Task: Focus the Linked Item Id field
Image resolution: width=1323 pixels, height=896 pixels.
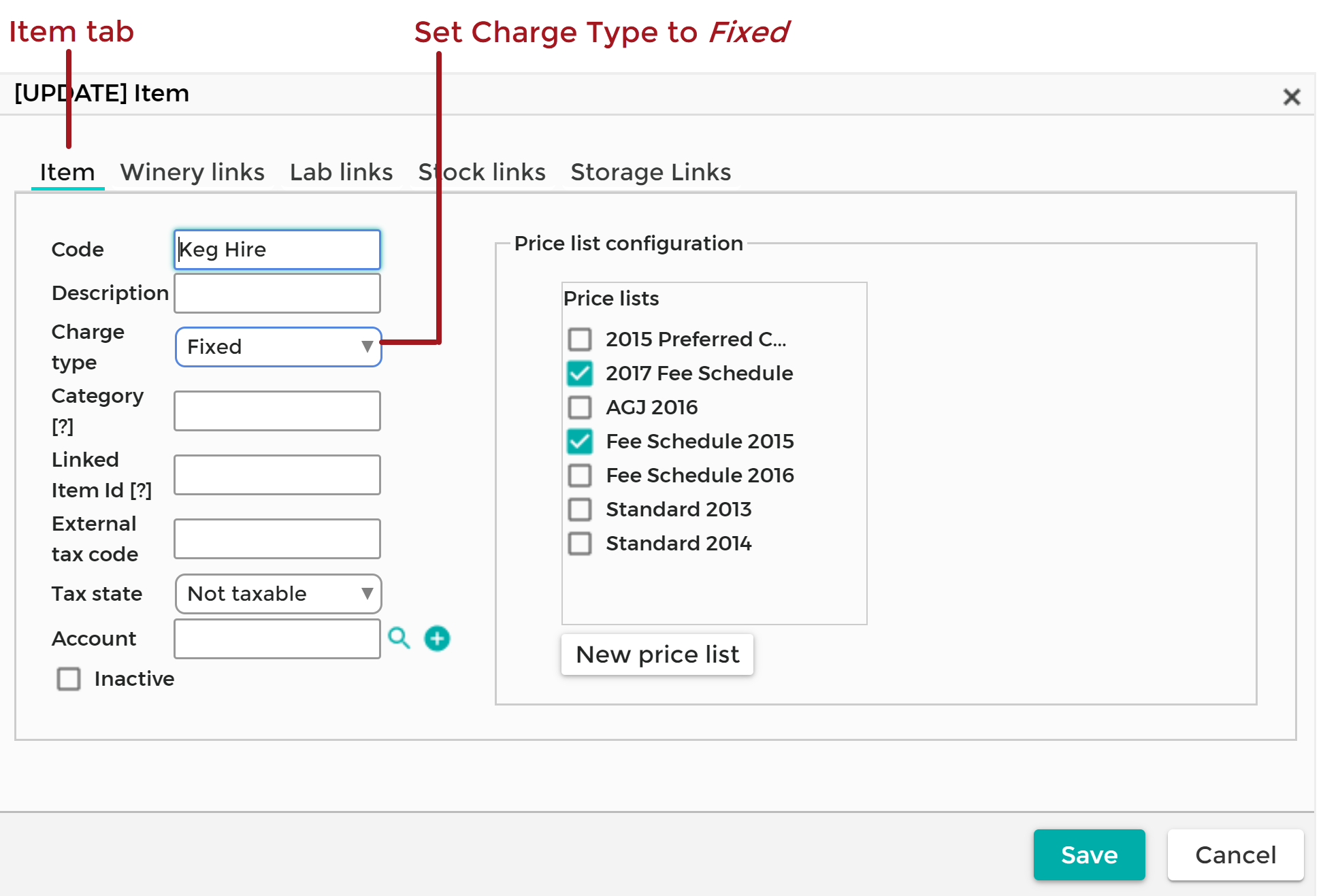Action: coord(277,475)
